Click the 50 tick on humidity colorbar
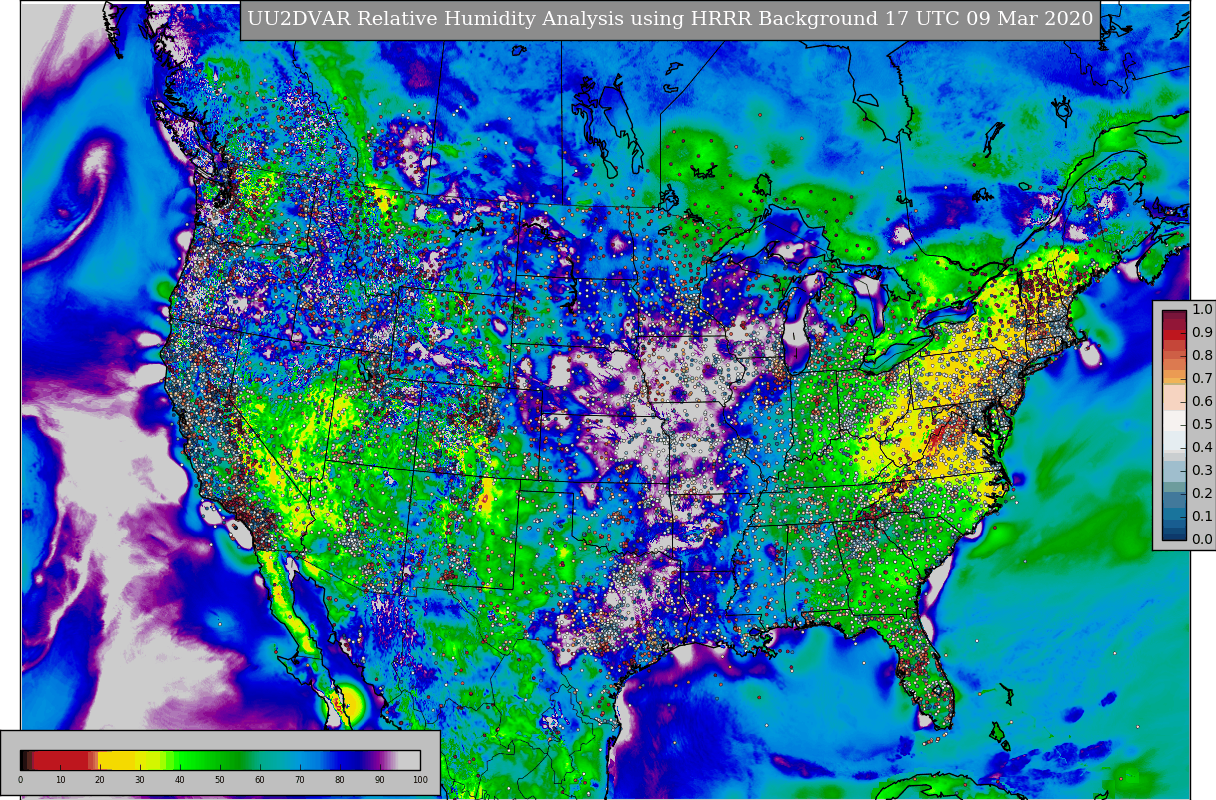1216x800 pixels. pos(220,780)
